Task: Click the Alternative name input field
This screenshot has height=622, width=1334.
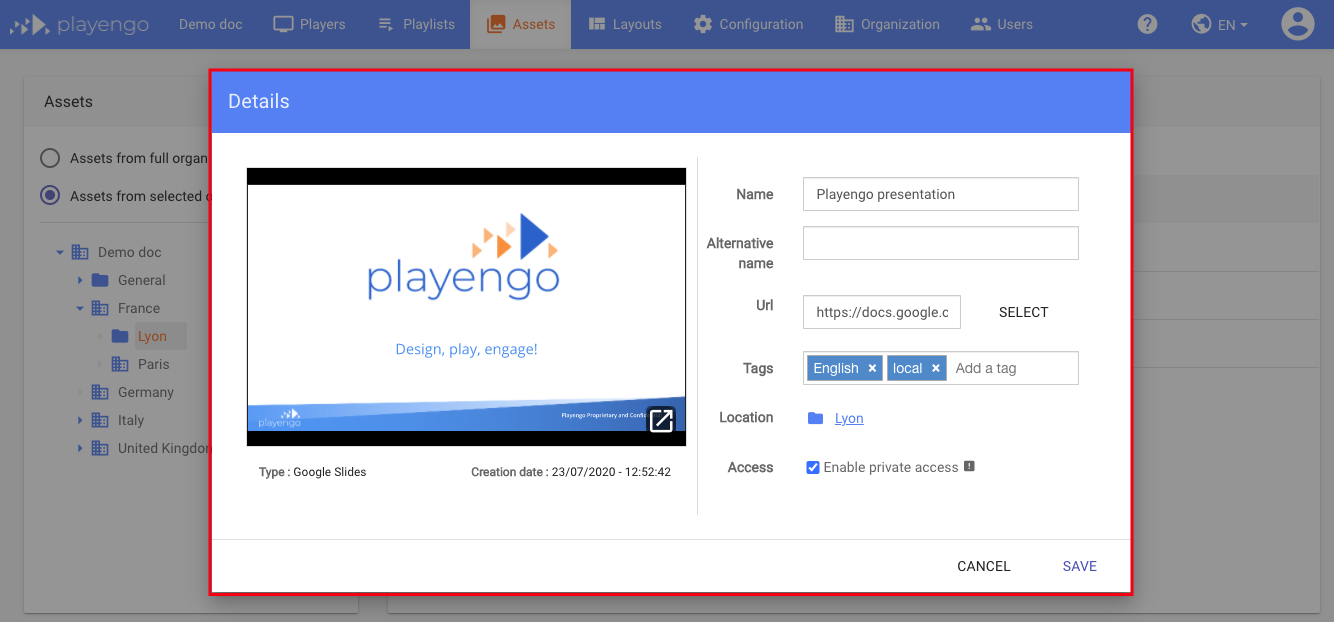Action: tap(940, 243)
